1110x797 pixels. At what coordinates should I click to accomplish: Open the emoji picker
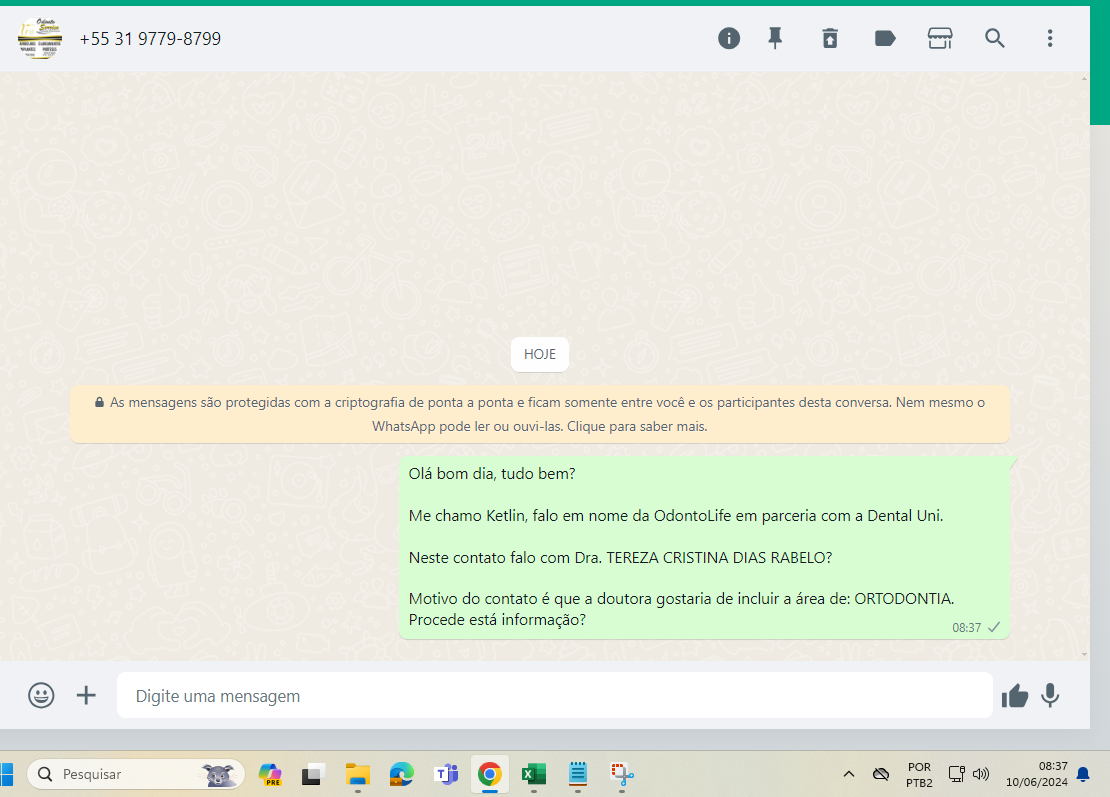point(41,695)
